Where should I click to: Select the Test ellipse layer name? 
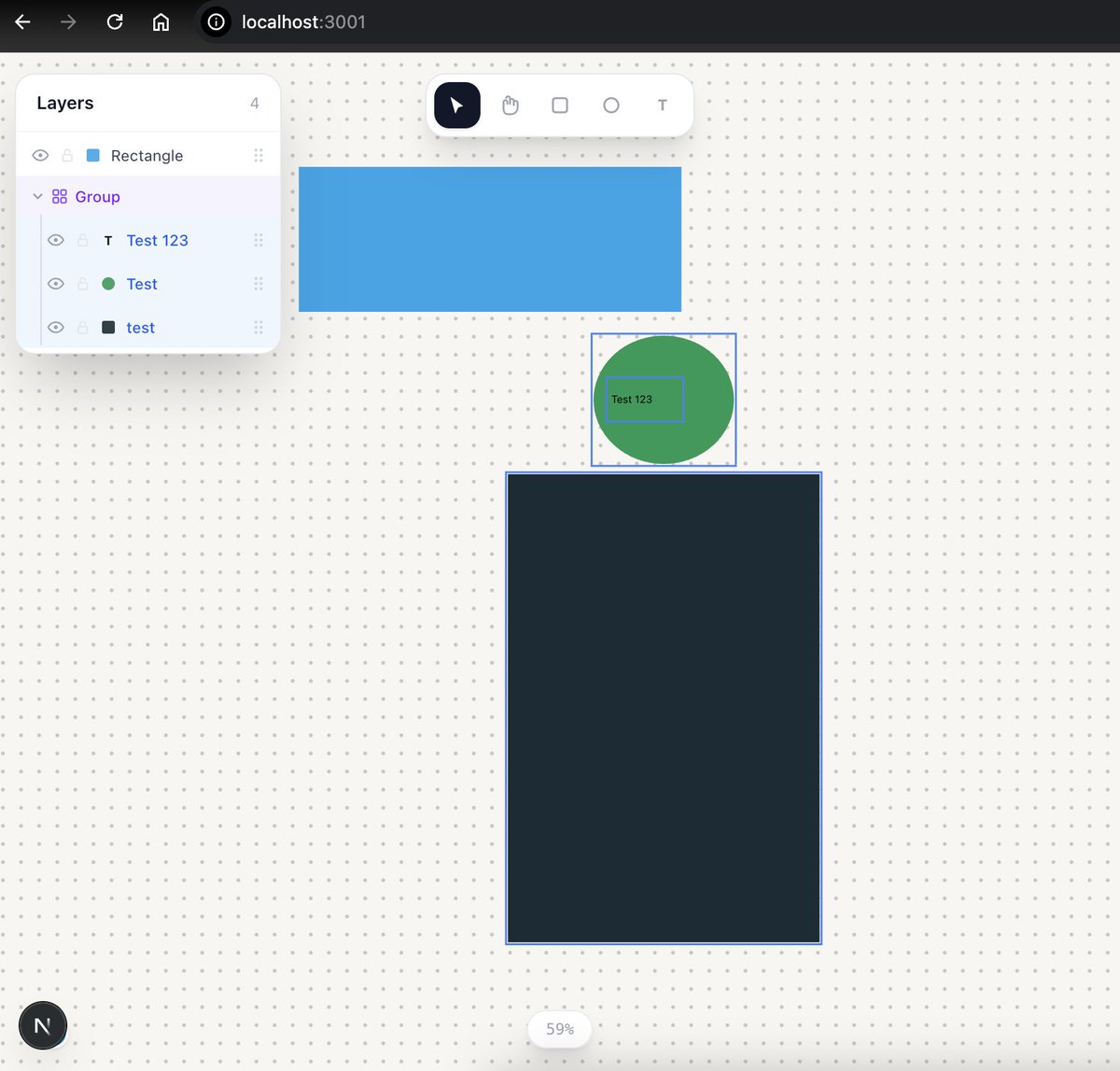142,284
